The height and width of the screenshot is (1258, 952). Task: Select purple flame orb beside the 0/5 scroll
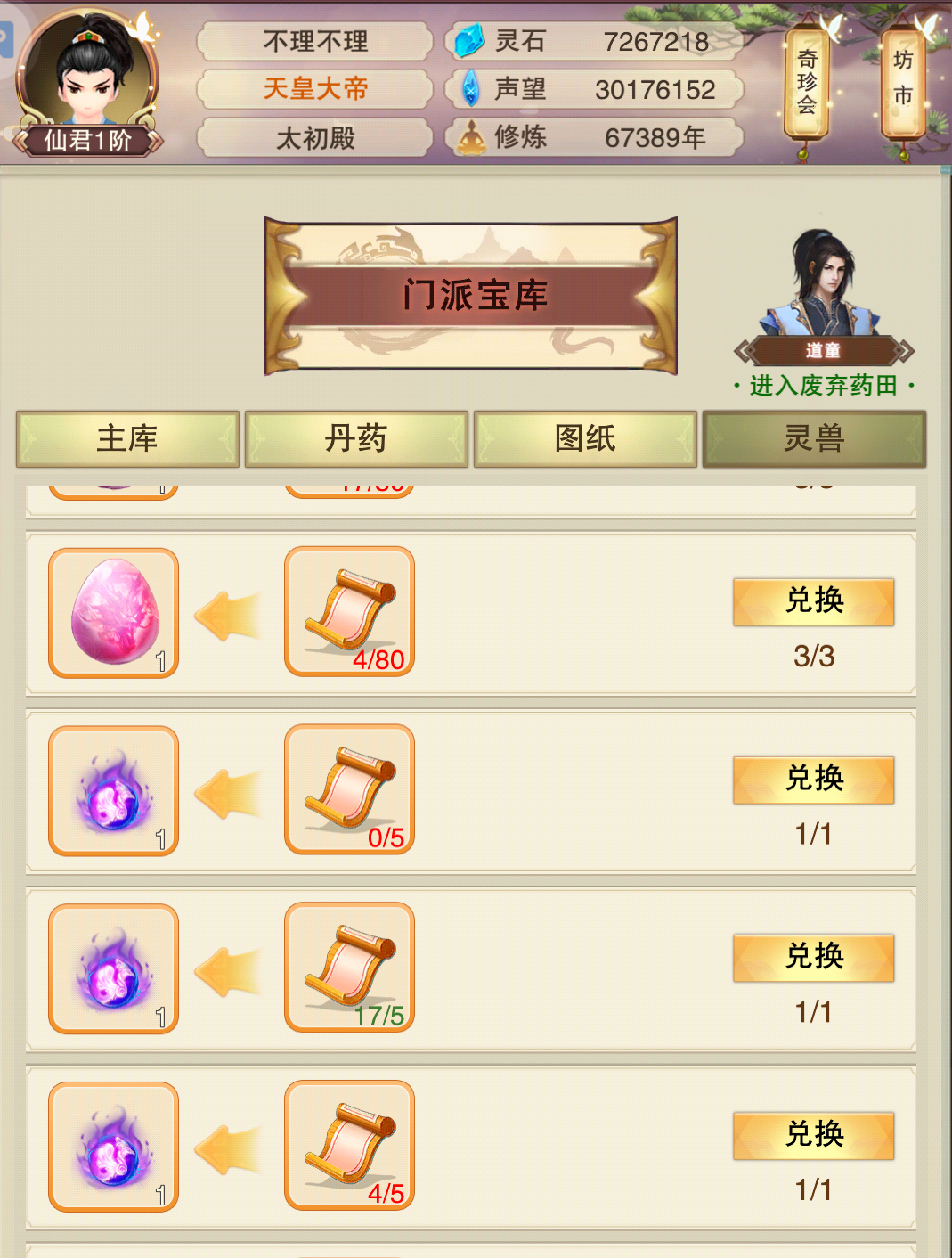coord(114,791)
